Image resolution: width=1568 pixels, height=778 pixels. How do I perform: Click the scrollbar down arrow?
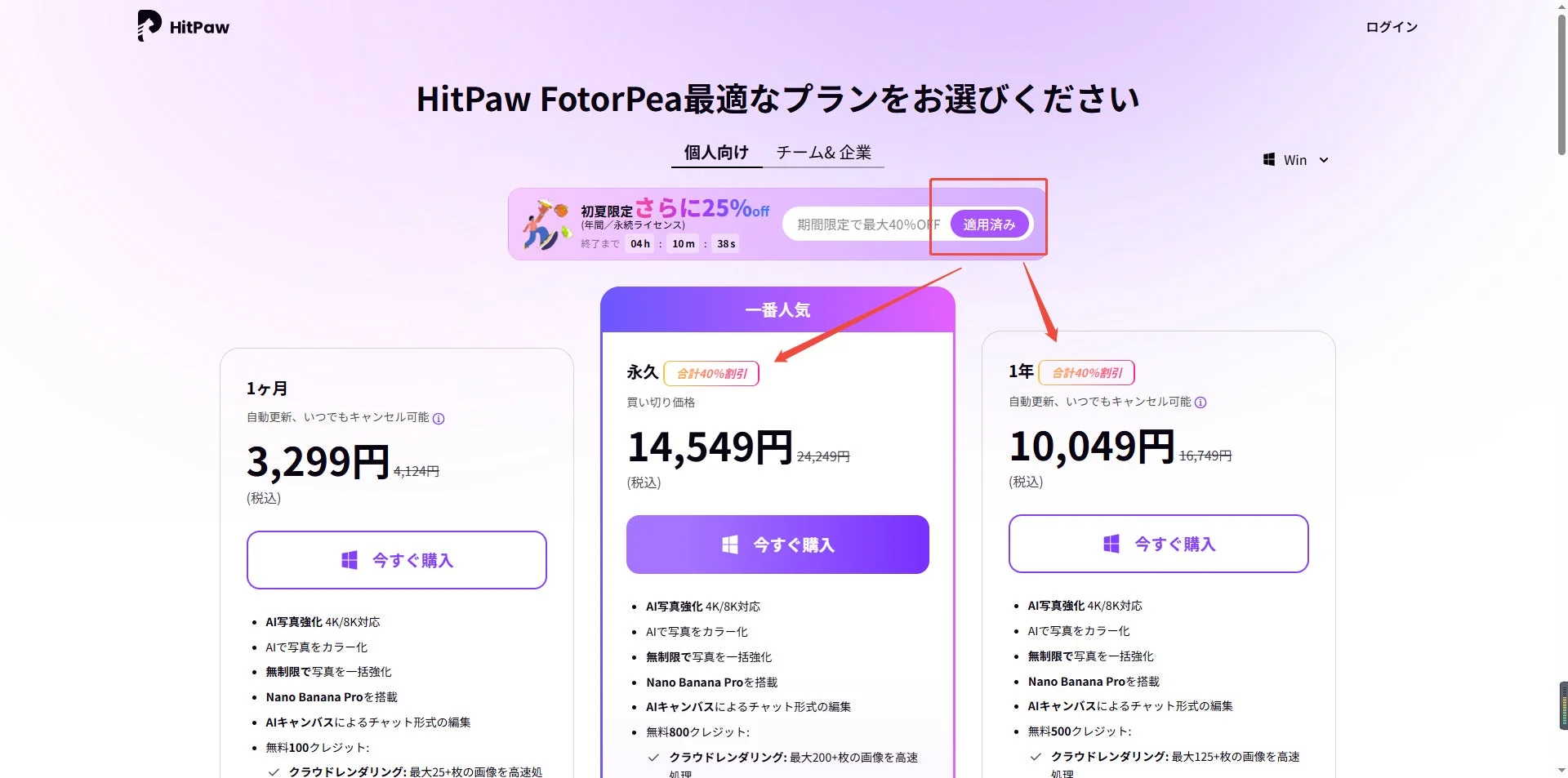(x=1561, y=771)
